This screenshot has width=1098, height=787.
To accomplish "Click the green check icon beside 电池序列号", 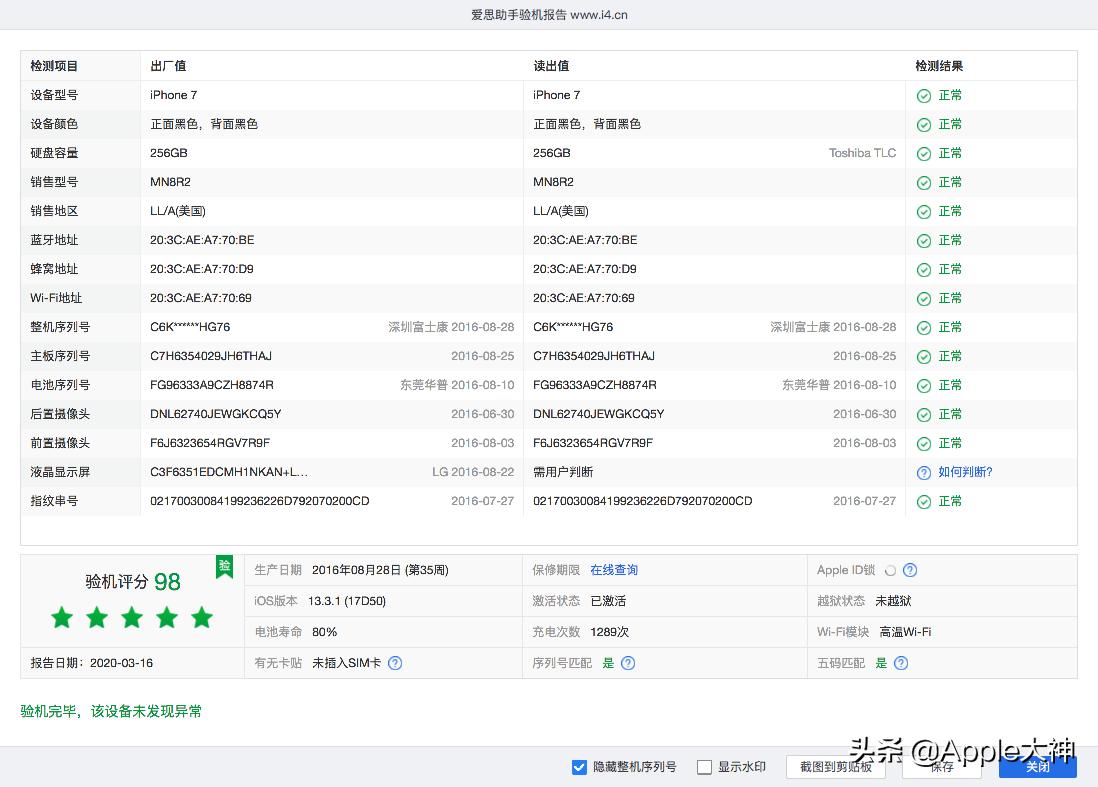I will (x=923, y=385).
